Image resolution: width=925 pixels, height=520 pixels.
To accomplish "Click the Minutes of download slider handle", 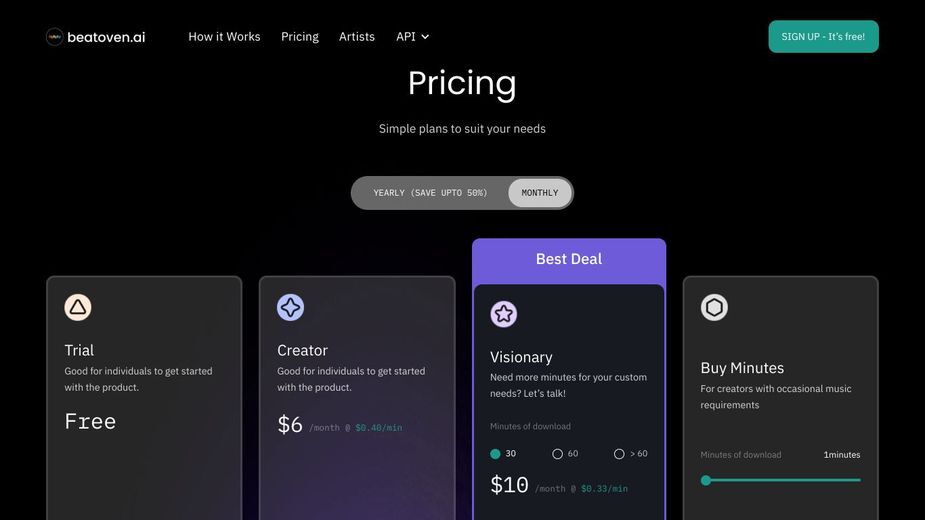I will pos(706,480).
